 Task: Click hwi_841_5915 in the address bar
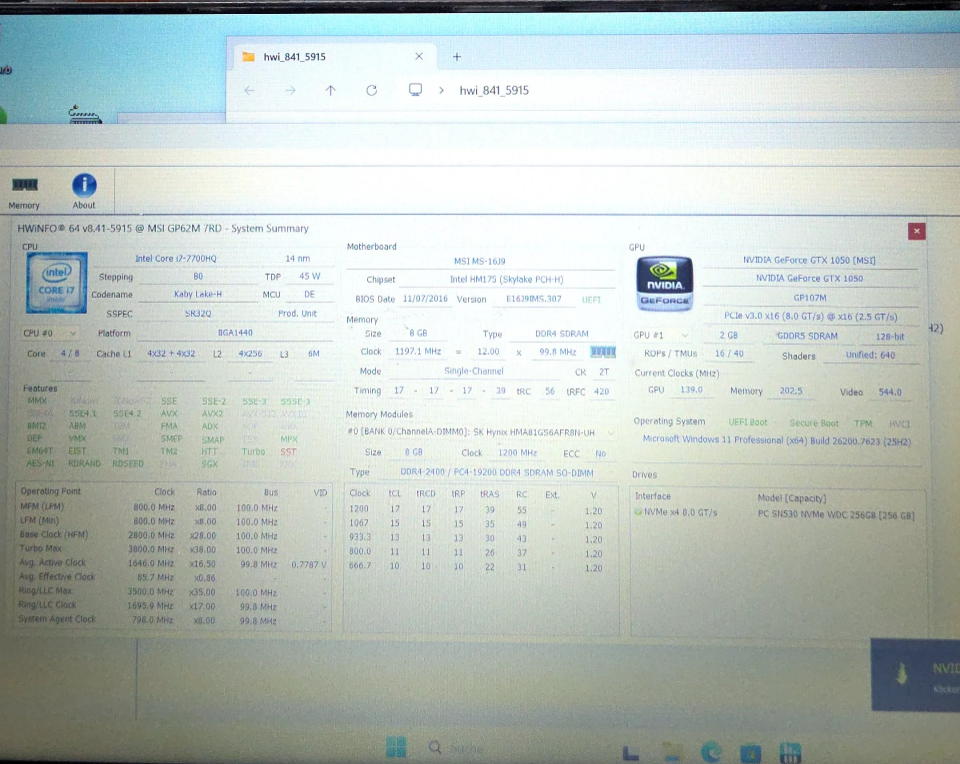[x=494, y=91]
